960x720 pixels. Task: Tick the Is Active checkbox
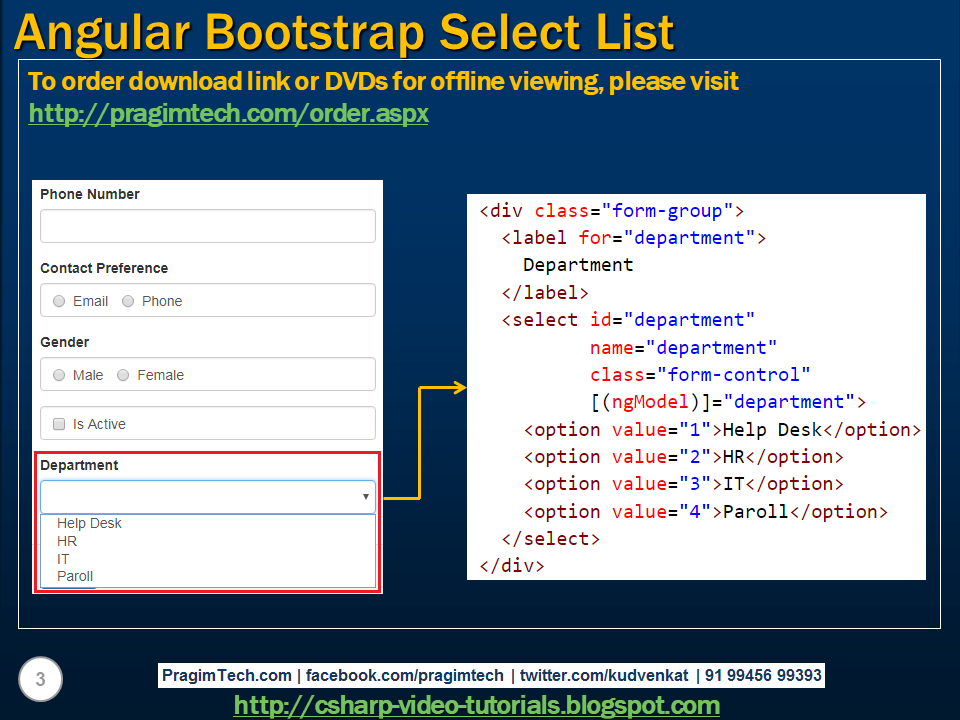59,424
